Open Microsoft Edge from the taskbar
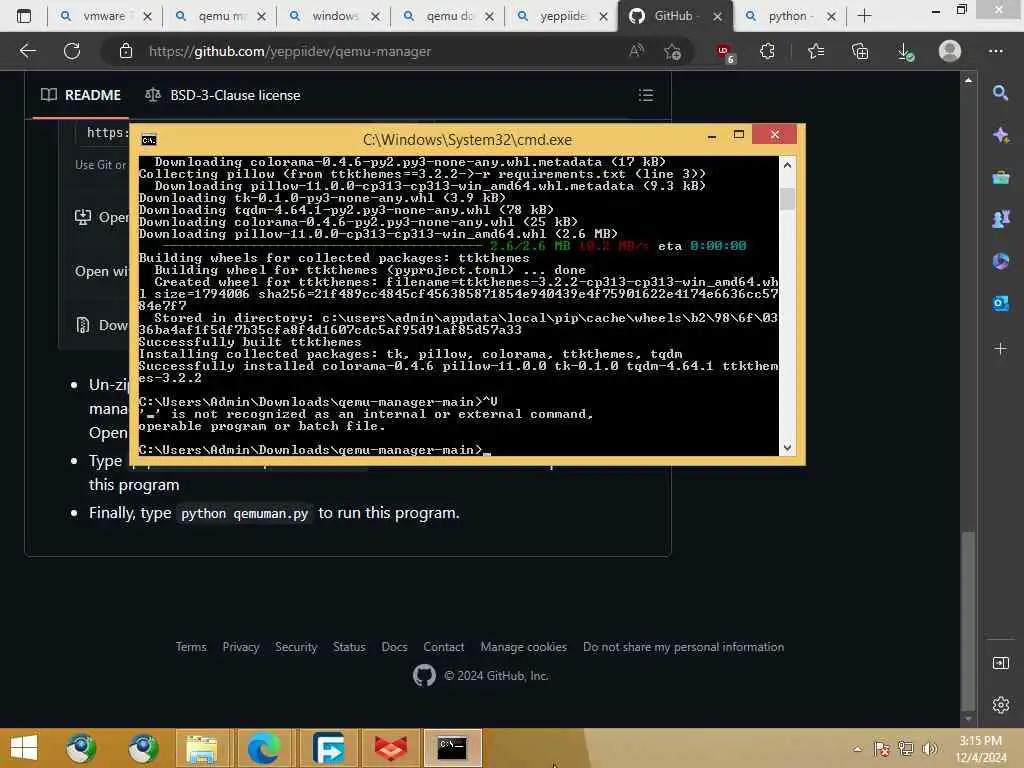 point(264,748)
